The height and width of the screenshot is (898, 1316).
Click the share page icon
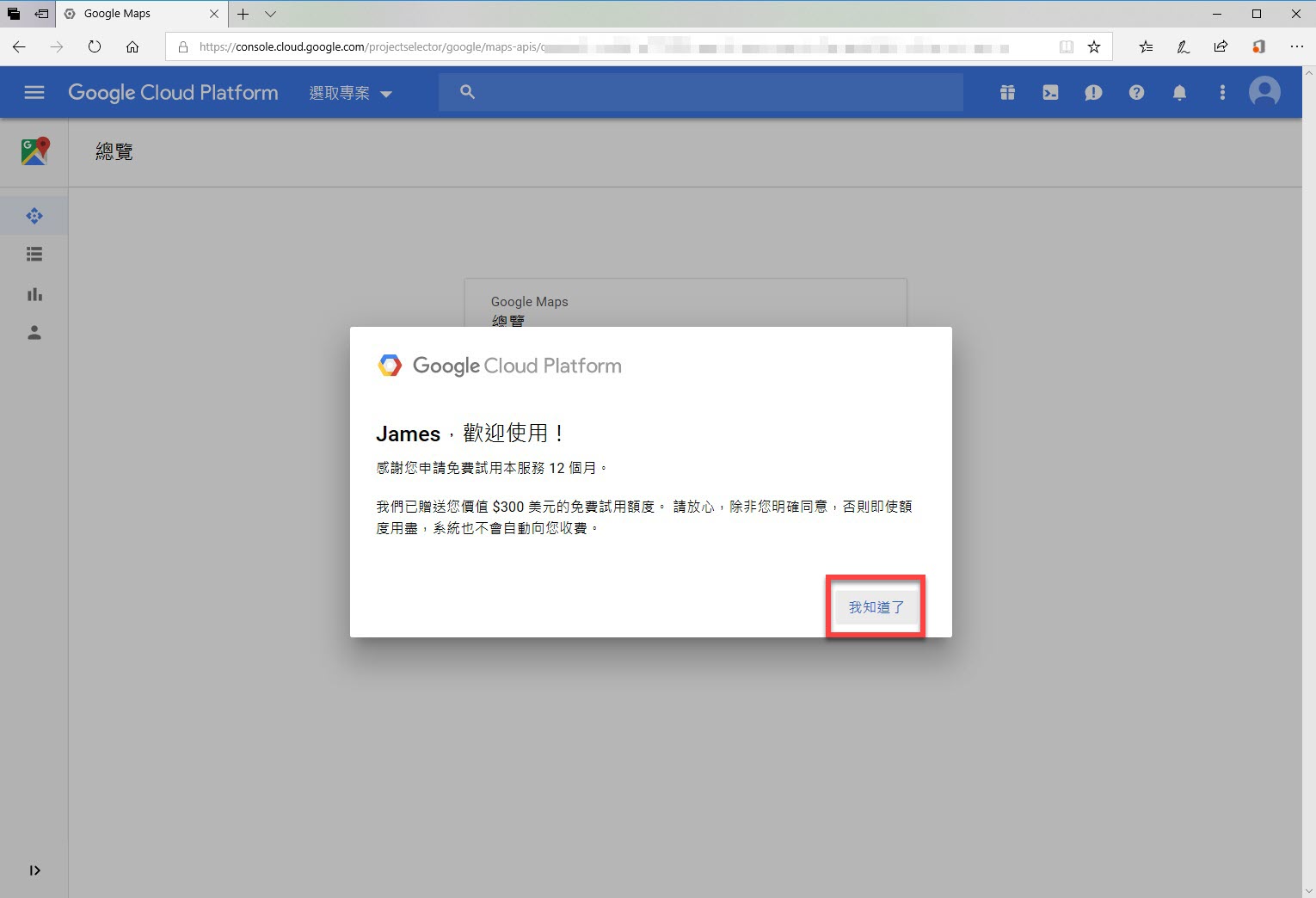(x=1221, y=47)
